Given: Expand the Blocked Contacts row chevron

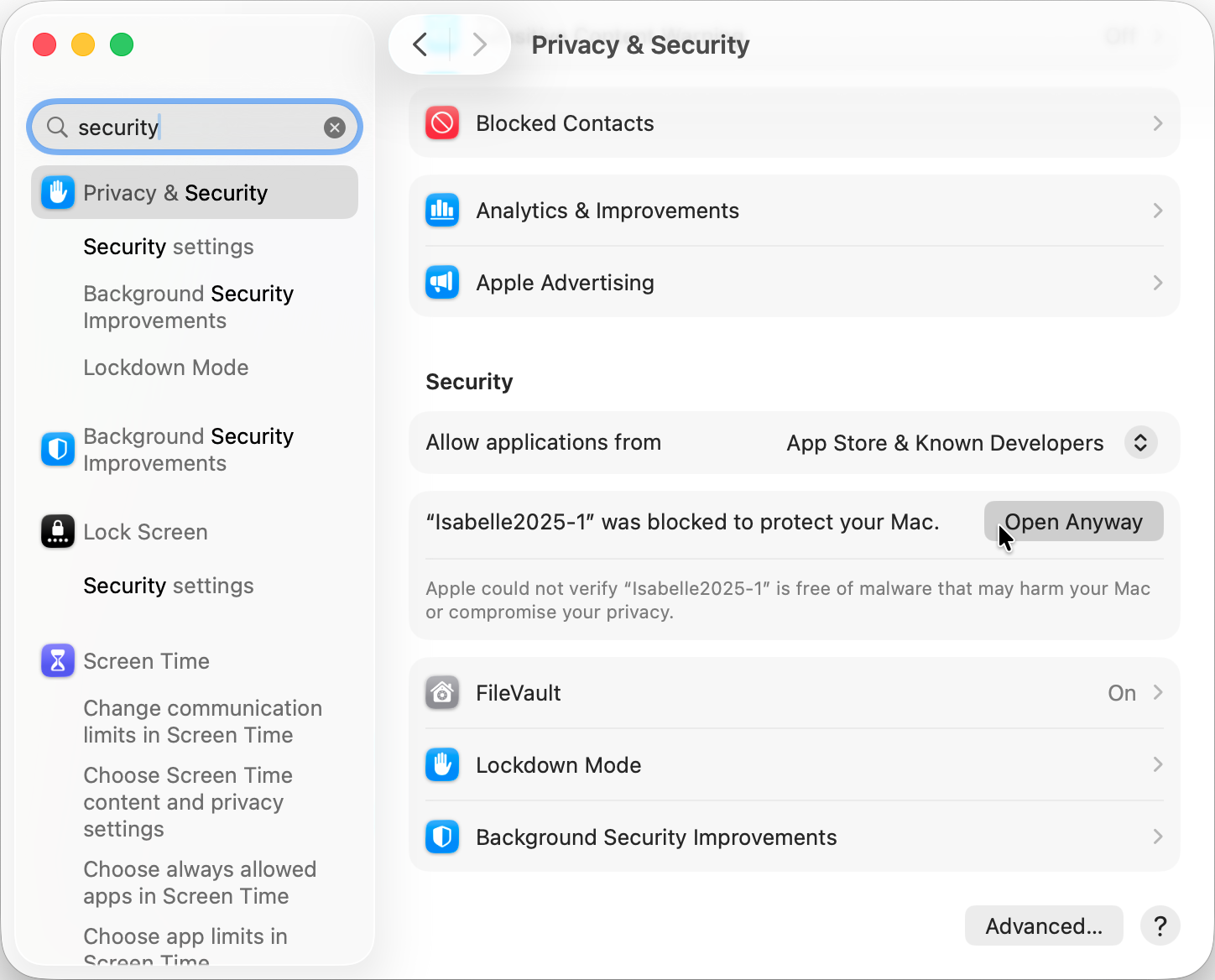Looking at the screenshot, I should pyautogui.click(x=1157, y=123).
